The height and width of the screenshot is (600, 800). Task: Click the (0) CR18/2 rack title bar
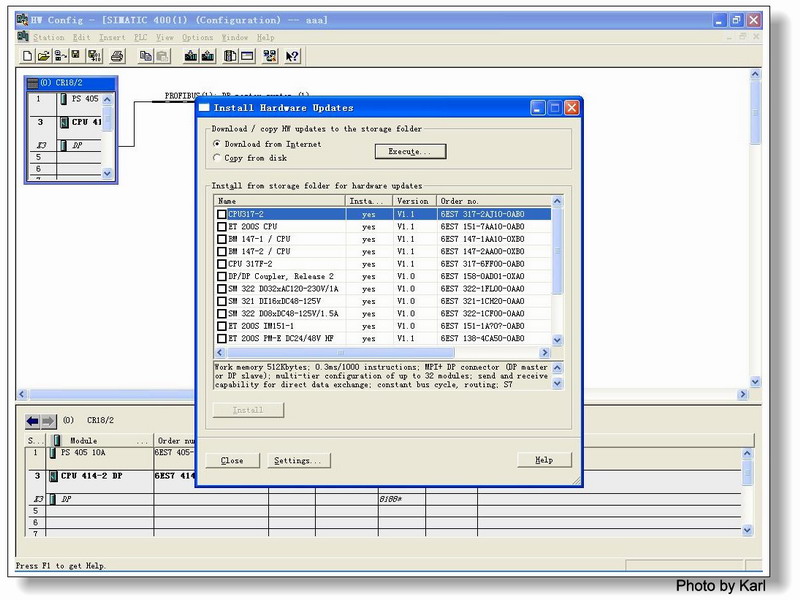pos(71,83)
